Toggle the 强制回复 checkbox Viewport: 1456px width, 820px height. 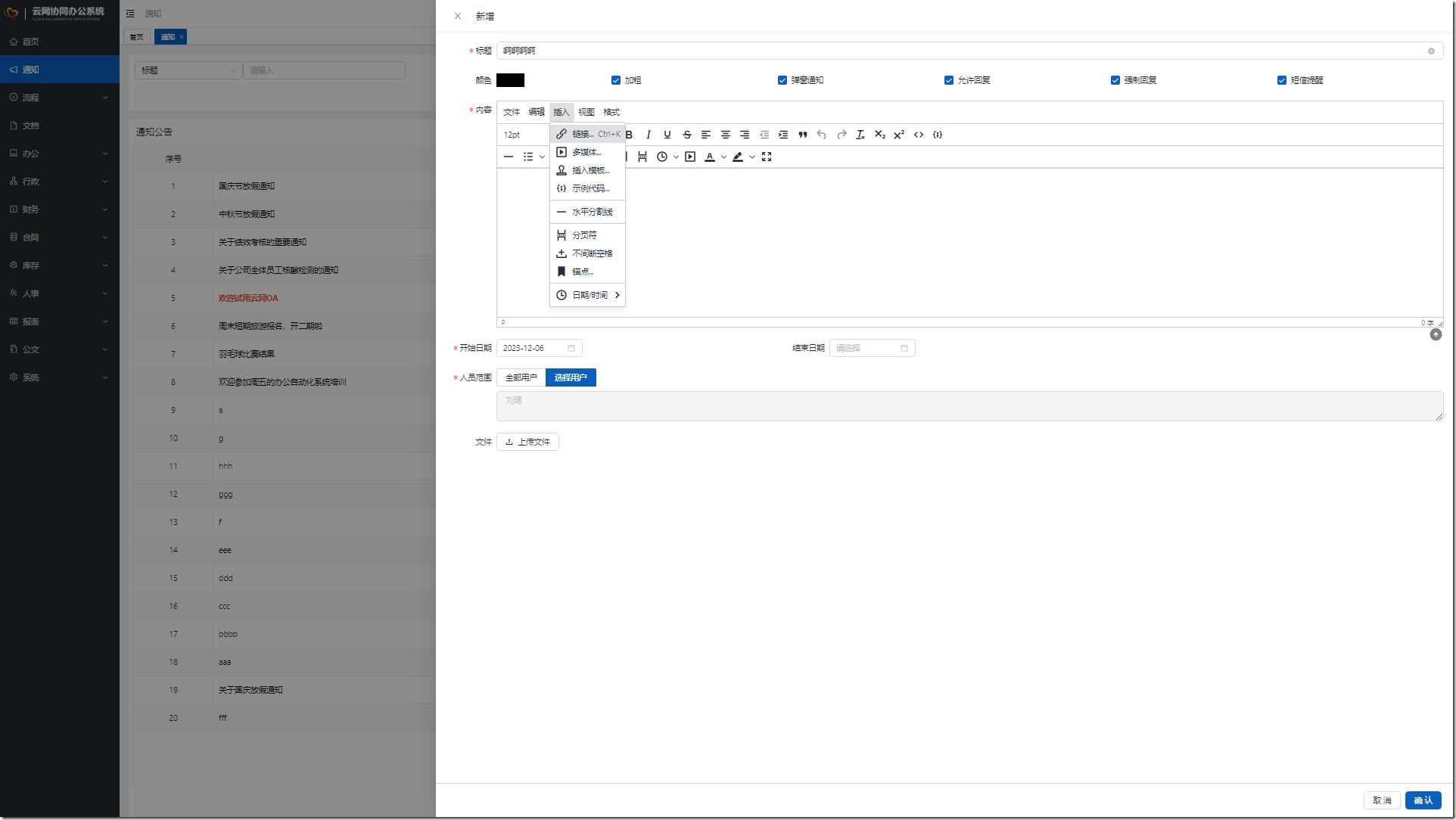click(1115, 80)
